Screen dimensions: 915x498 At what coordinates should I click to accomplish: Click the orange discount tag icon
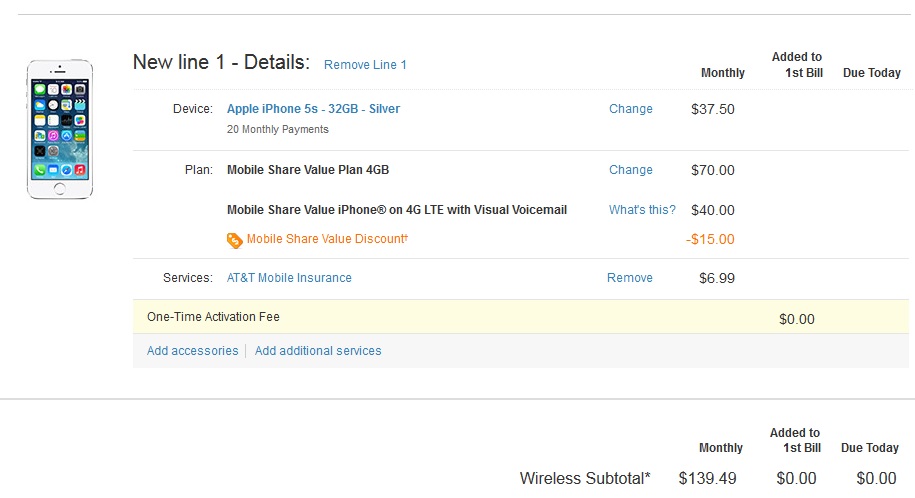[x=235, y=240]
